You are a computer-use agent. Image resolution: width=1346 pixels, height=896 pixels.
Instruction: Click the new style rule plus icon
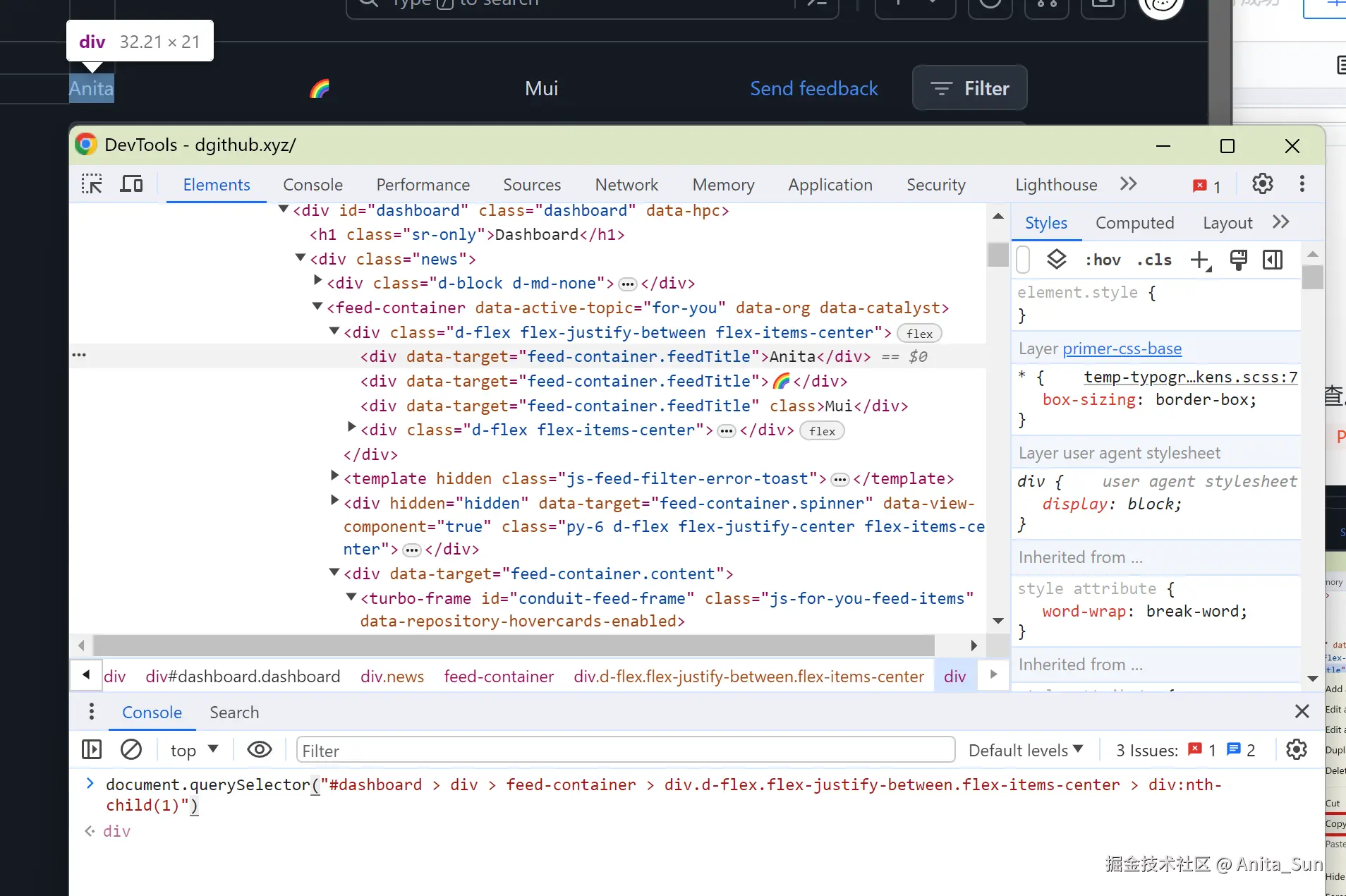click(x=1199, y=260)
